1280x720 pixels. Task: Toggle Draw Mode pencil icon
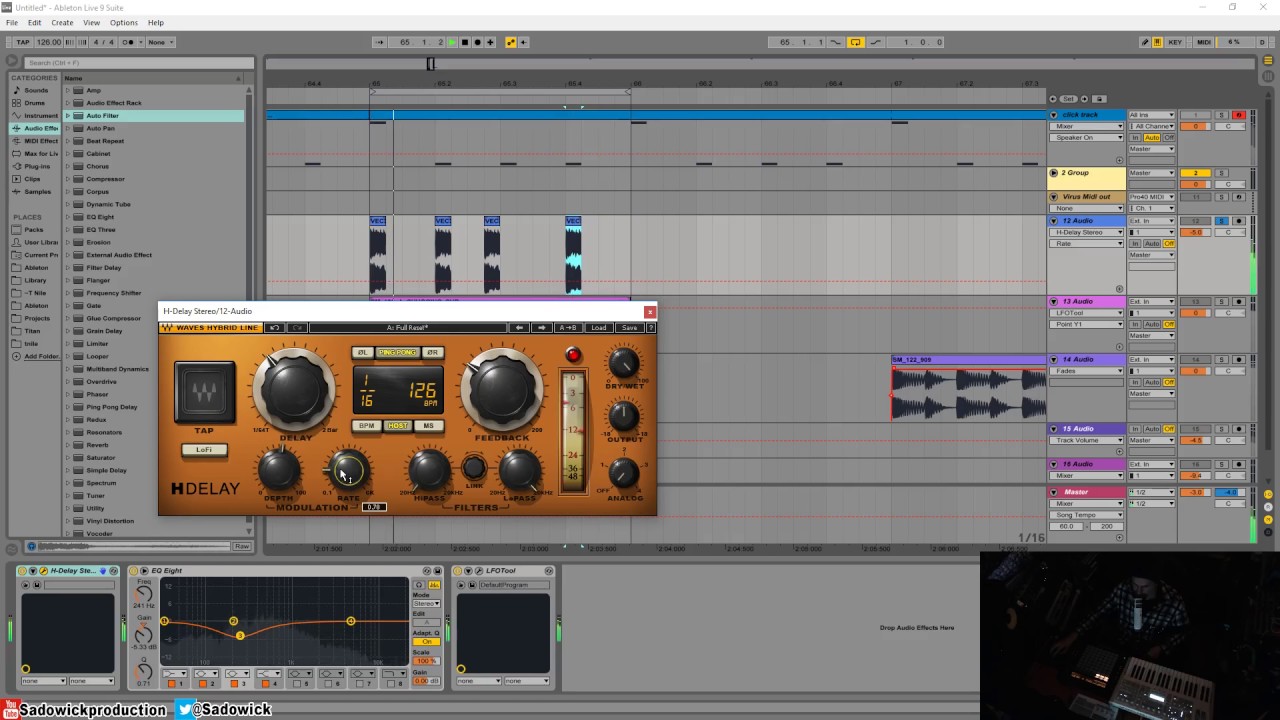pyautogui.click(x=1145, y=42)
